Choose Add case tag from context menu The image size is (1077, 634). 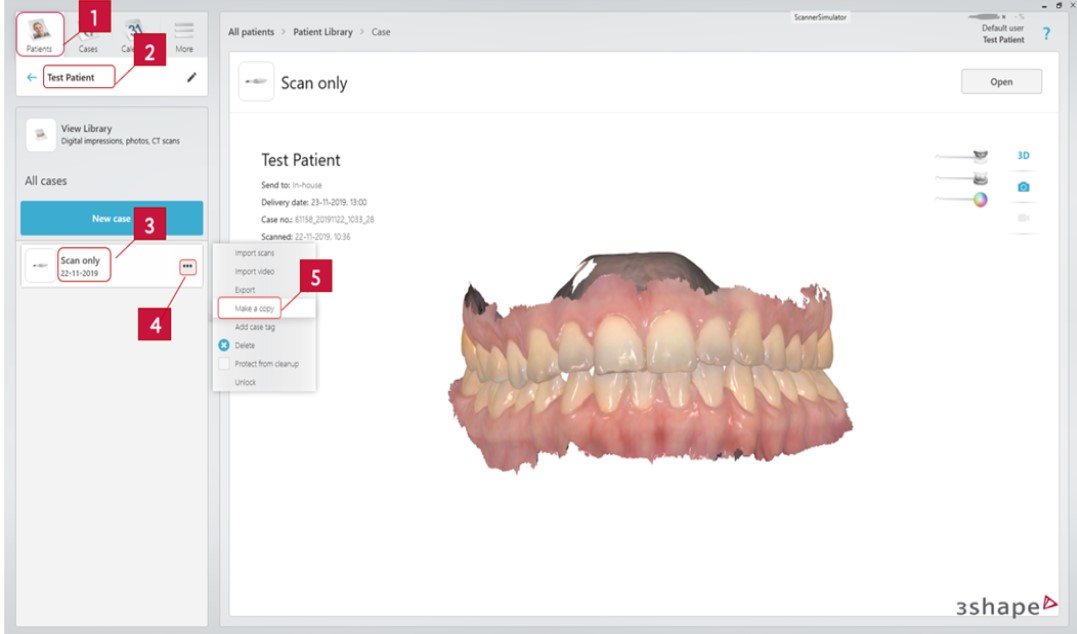point(255,327)
